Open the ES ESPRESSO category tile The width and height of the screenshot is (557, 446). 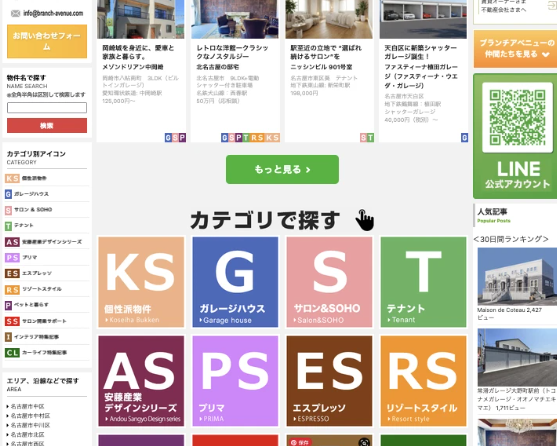pyautogui.click(x=329, y=381)
